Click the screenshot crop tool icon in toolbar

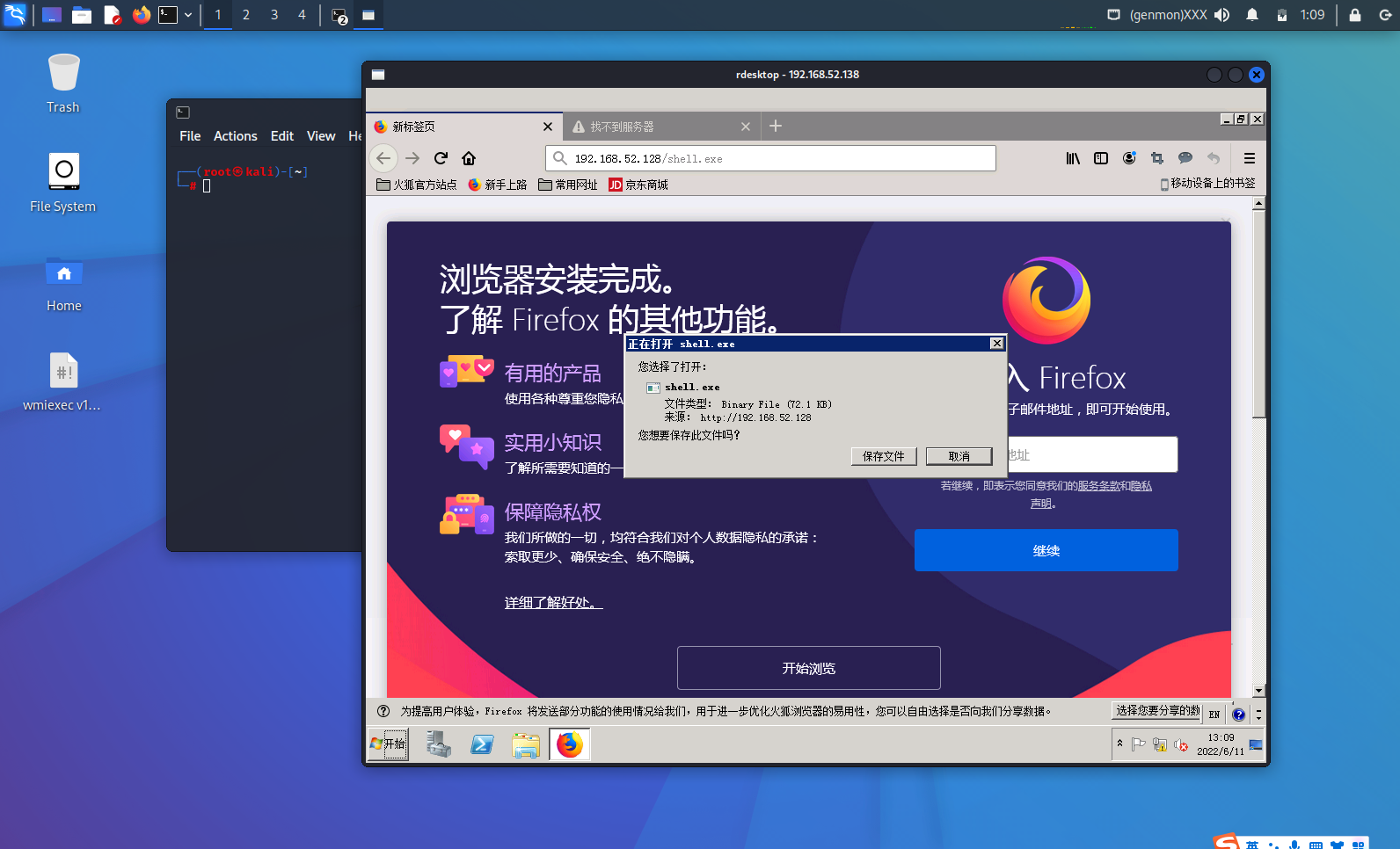point(1157,158)
